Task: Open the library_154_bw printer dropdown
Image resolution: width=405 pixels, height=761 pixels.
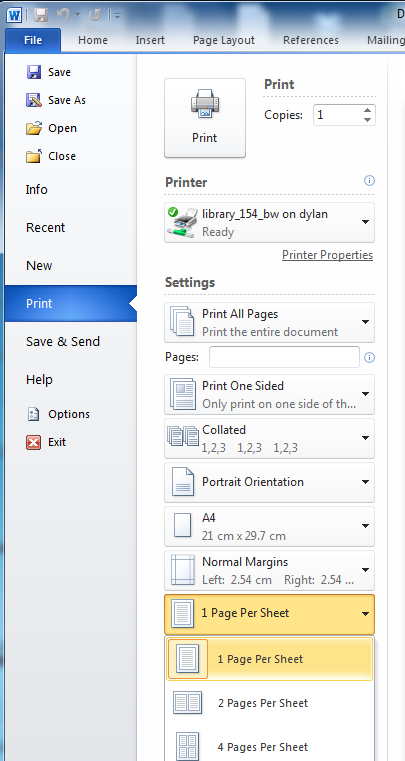Action: 270,222
